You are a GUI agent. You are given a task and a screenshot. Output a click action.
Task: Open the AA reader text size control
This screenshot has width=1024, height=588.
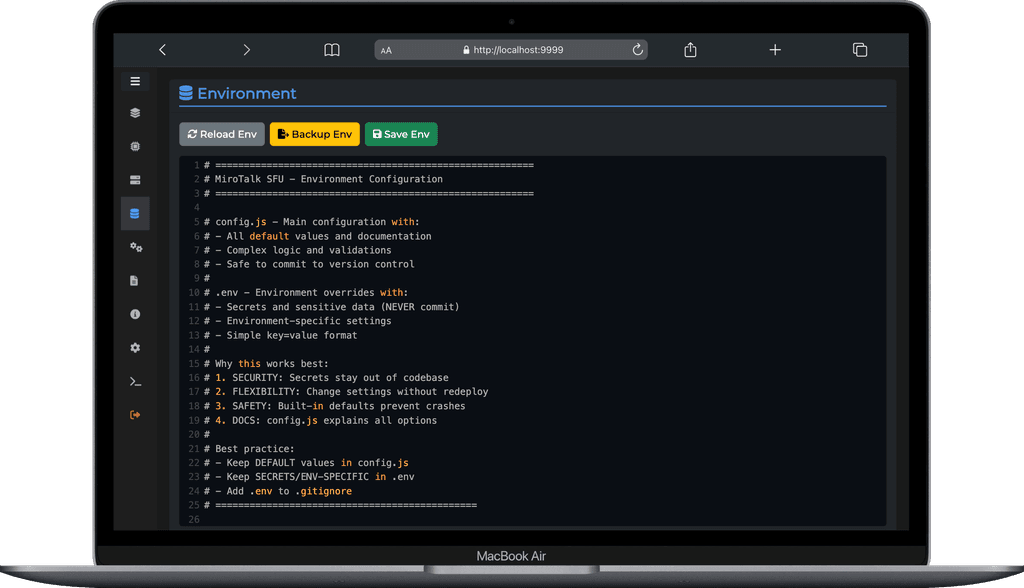pyautogui.click(x=386, y=50)
